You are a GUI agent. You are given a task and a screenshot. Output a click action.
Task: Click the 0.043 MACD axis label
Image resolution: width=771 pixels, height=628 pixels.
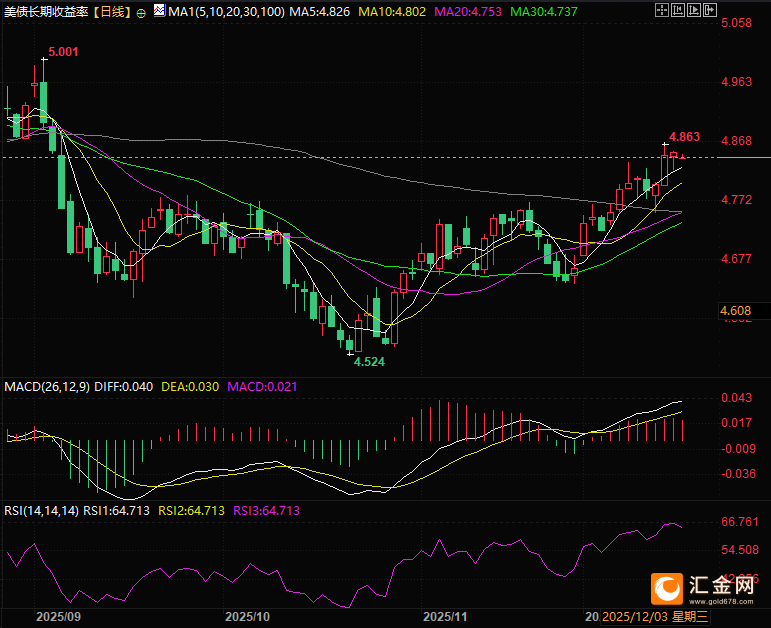[736, 397]
